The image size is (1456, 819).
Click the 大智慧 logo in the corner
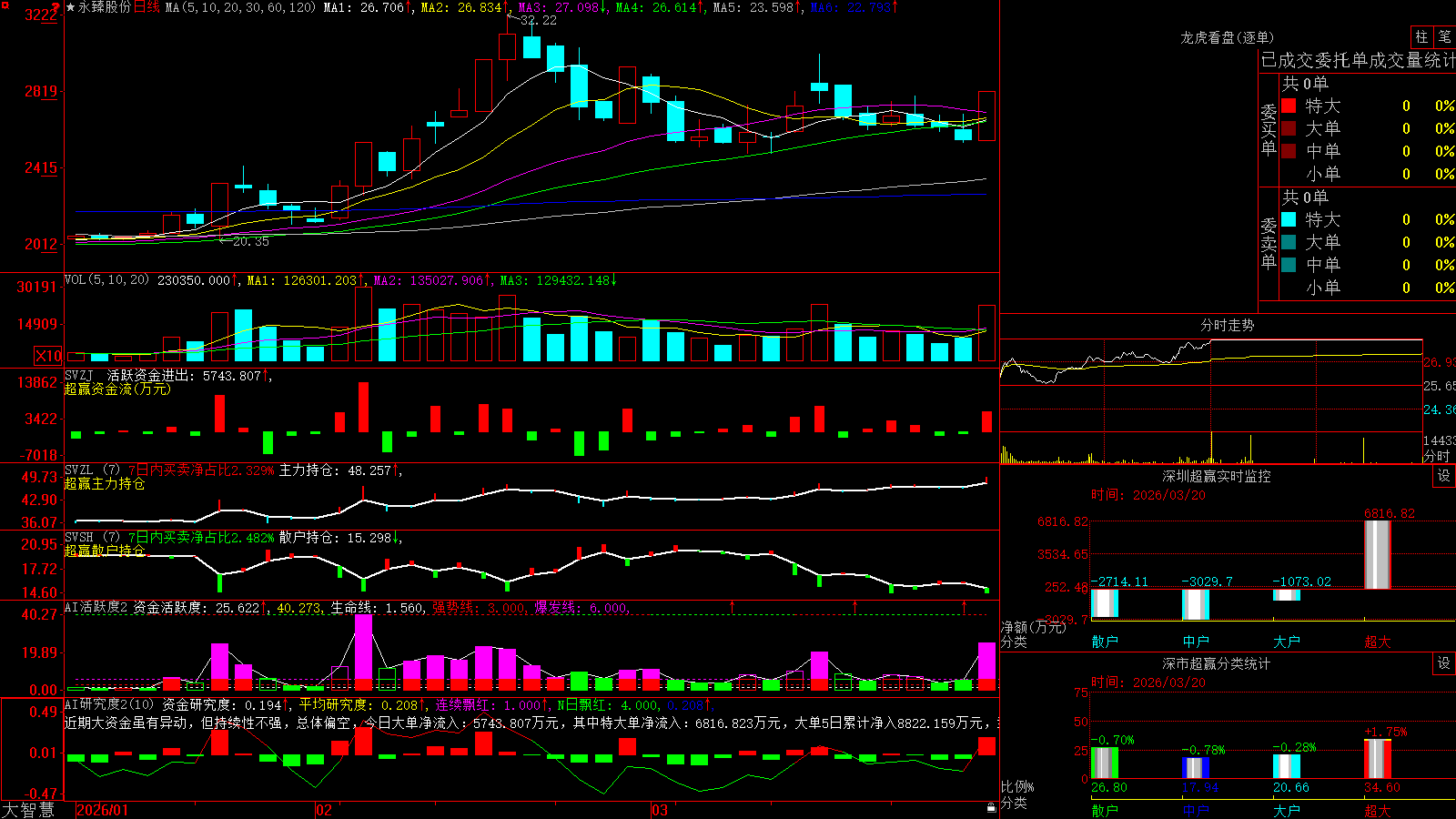[28, 810]
